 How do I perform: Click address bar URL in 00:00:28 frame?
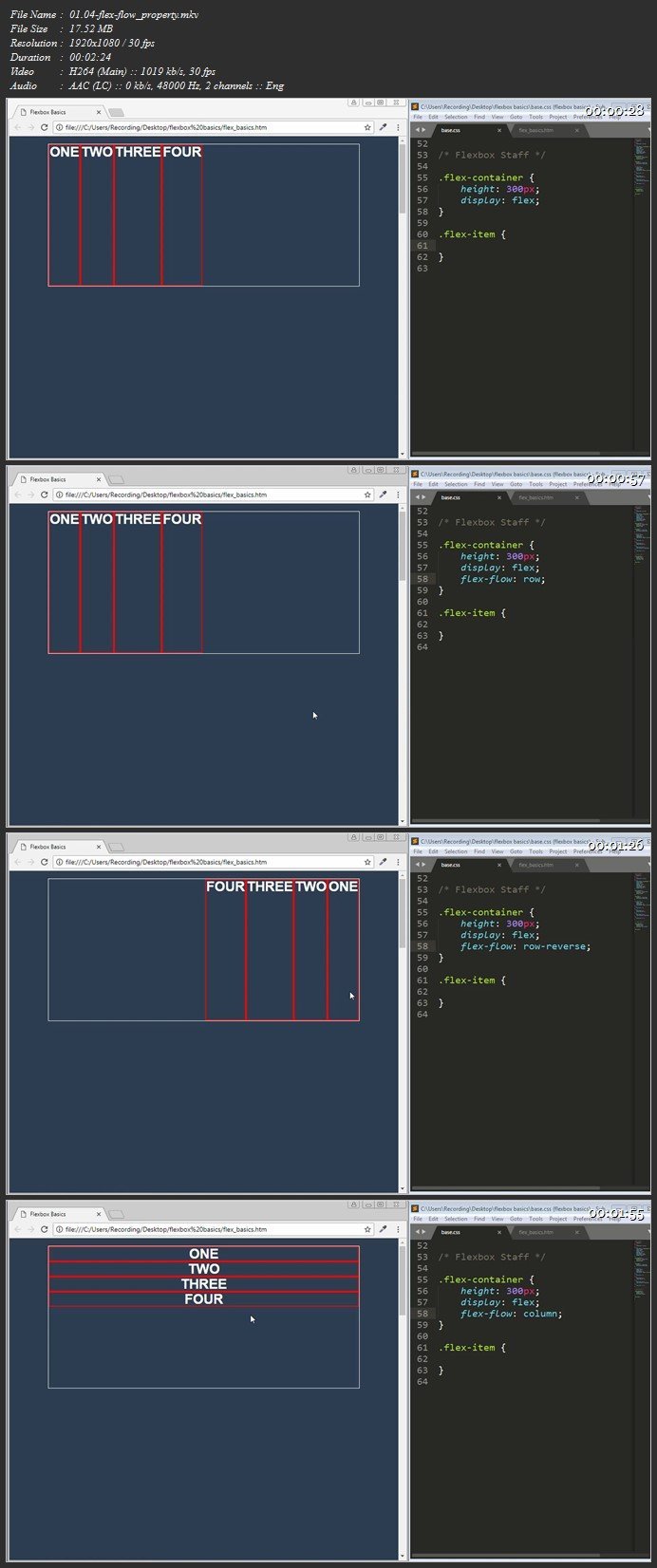pos(166,127)
